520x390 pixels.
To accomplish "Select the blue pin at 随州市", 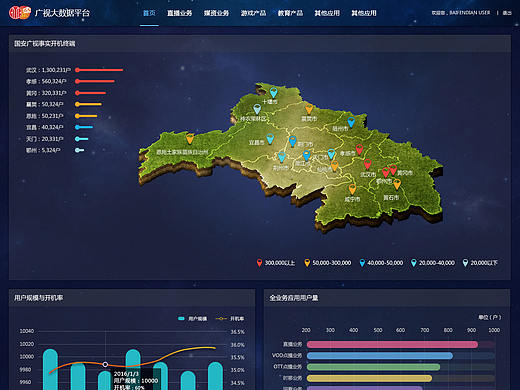I will (x=351, y=122).
